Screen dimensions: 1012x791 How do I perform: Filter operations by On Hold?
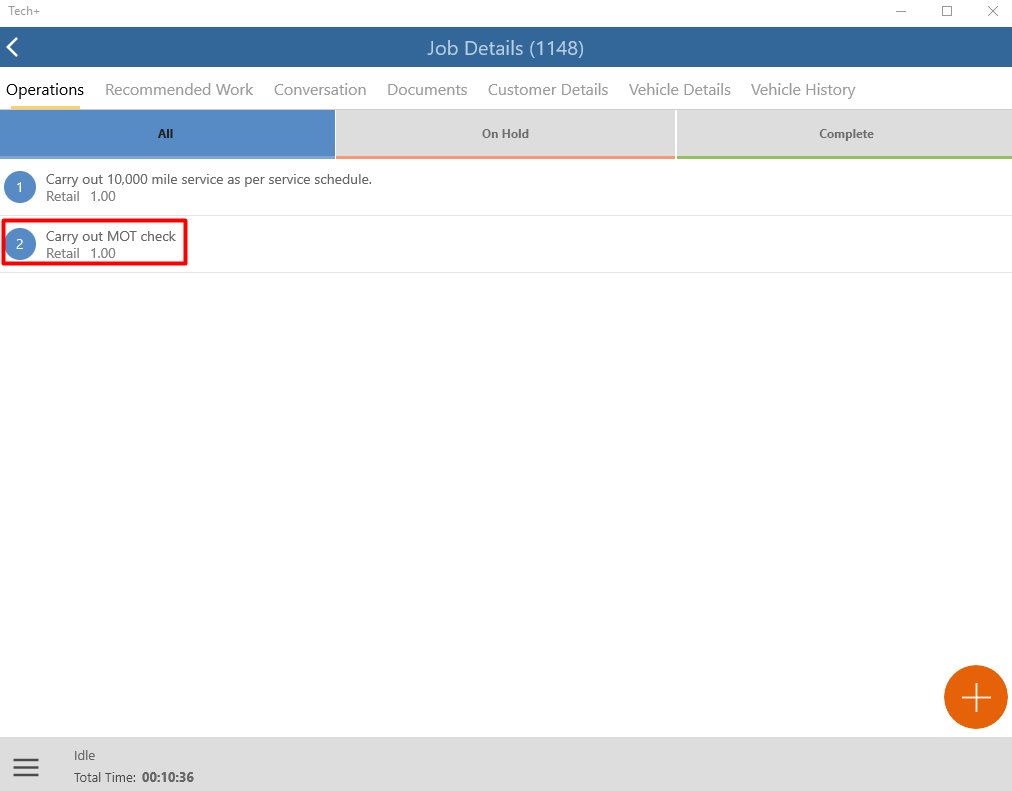pos(505,134)
